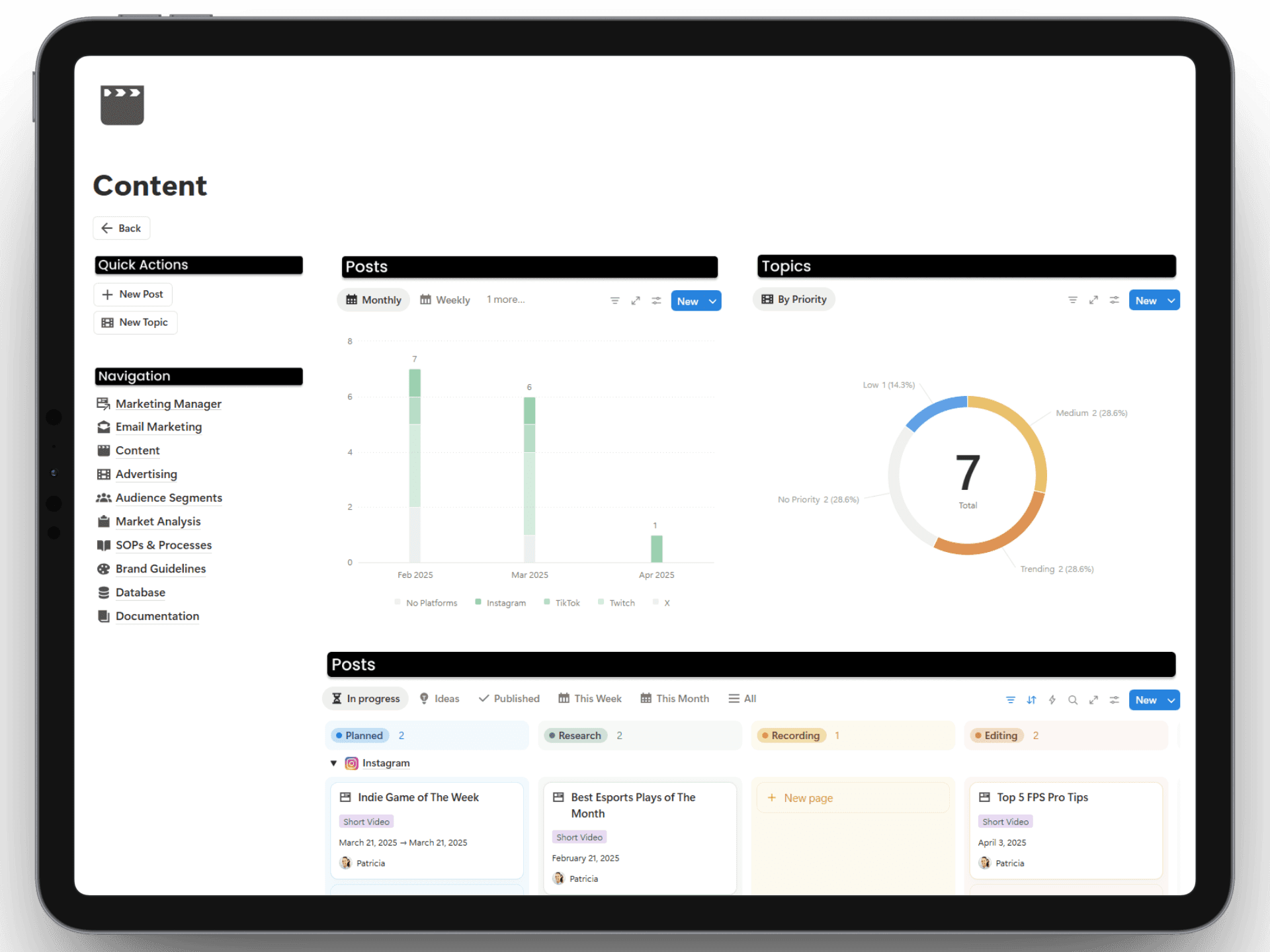Collapse the Instagram group triangle
This screenshot has width=1270, height=952.
(334, 764)
